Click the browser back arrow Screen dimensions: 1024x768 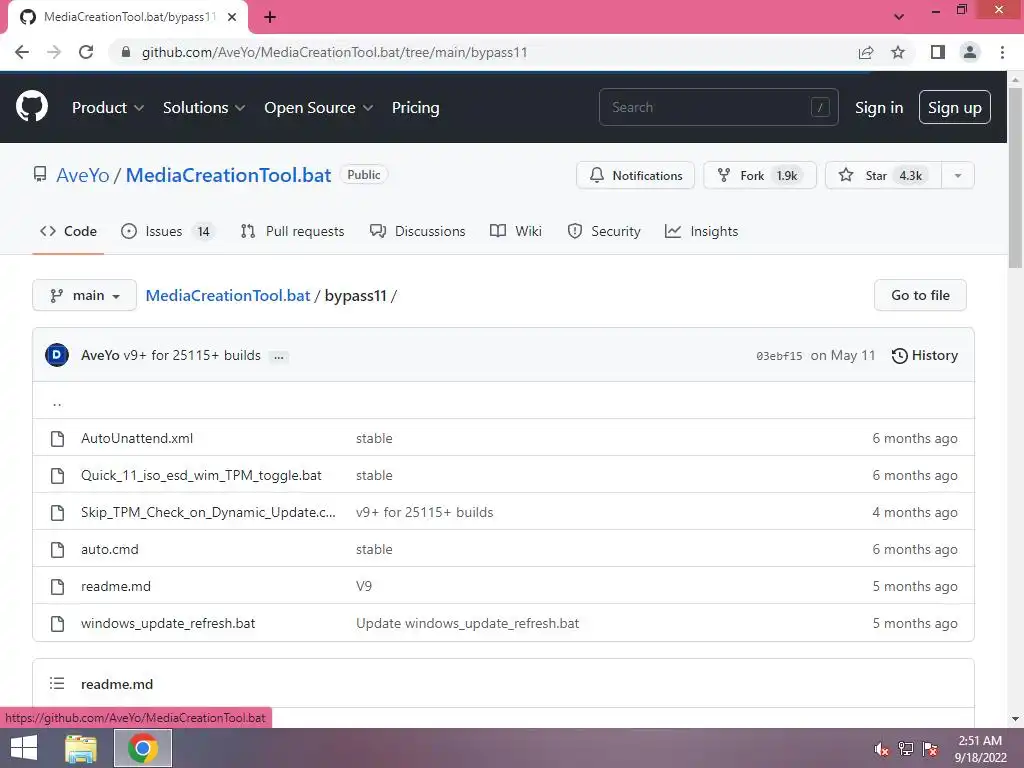coord(22,52)
